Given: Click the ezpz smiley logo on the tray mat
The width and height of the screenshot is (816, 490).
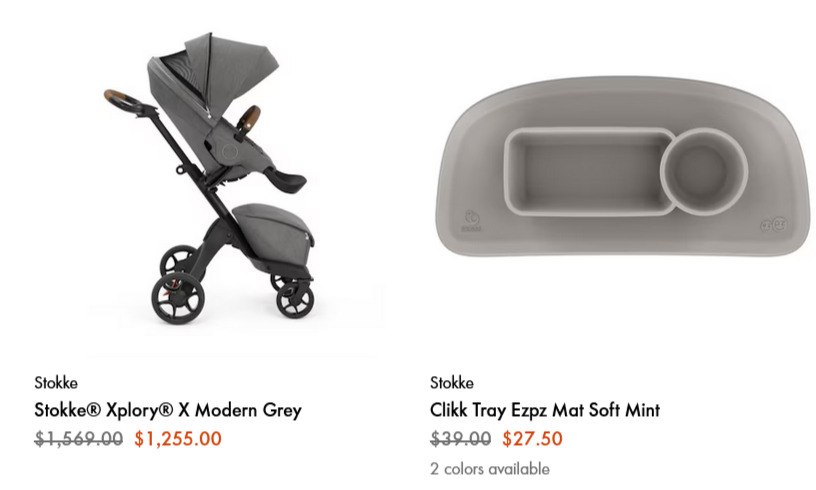Looking at the screenshot, I should click(774, 225).
